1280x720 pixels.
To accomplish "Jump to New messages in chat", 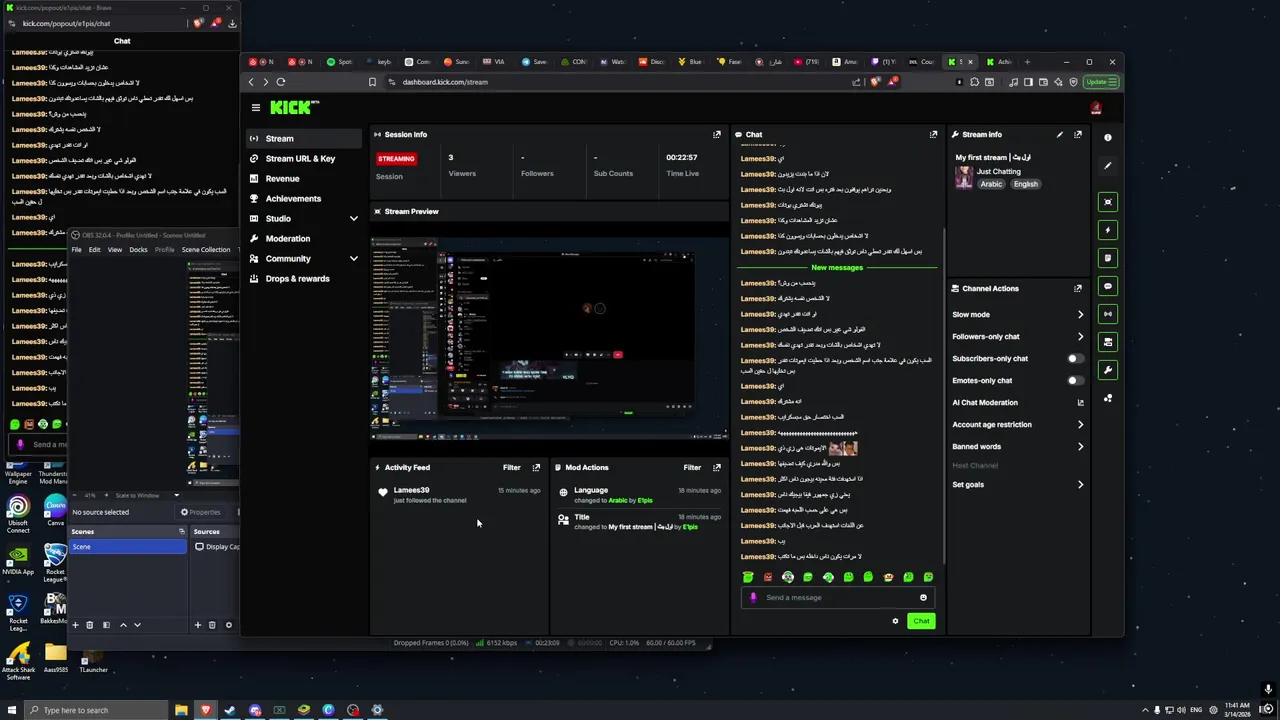I will (x=837, y=268).
